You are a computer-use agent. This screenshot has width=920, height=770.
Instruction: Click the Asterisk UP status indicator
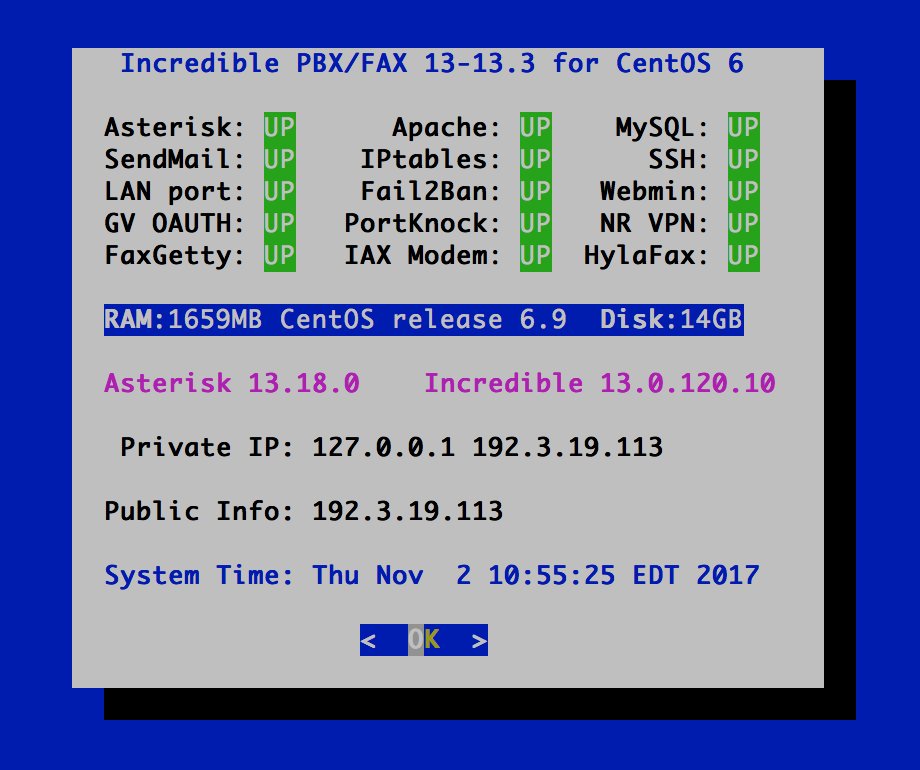point(280,127)
